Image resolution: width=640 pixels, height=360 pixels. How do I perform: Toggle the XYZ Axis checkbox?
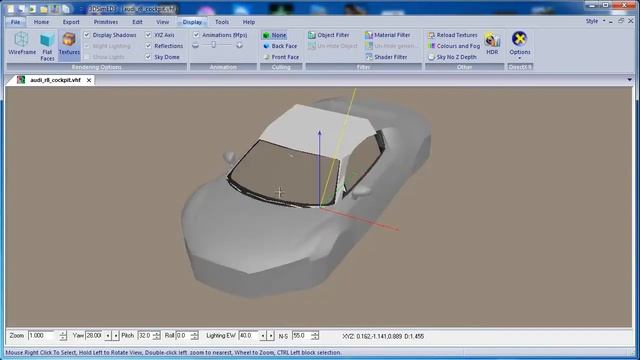tap(148, 35)
